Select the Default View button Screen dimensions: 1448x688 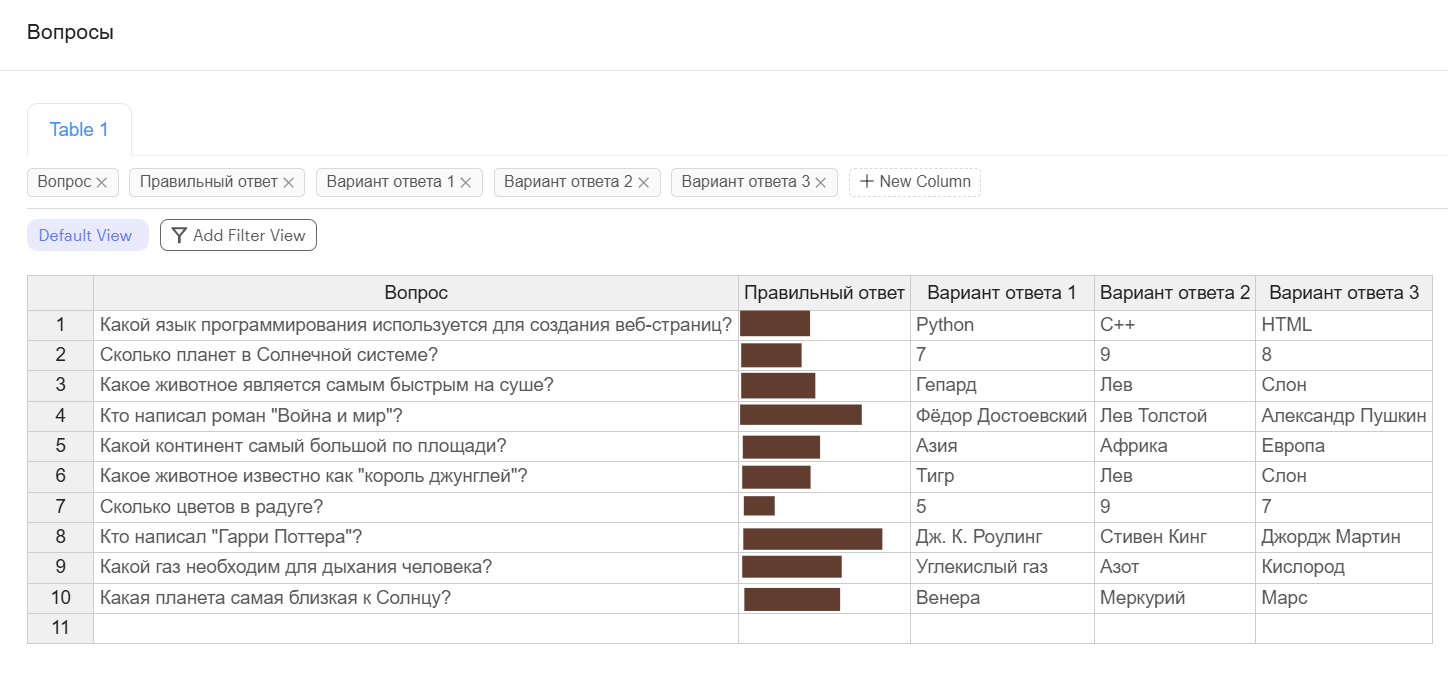coord(86,236)
